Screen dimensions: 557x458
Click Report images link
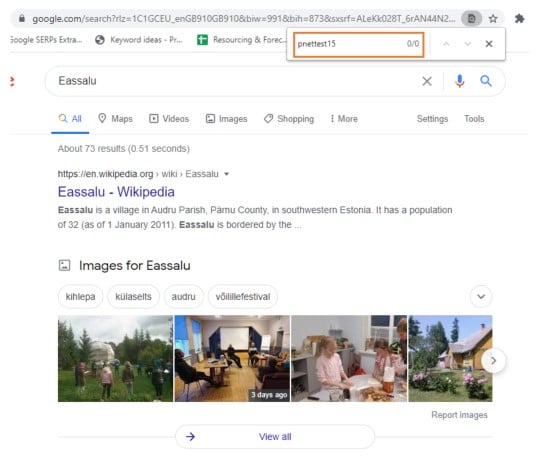pos(459,415)
